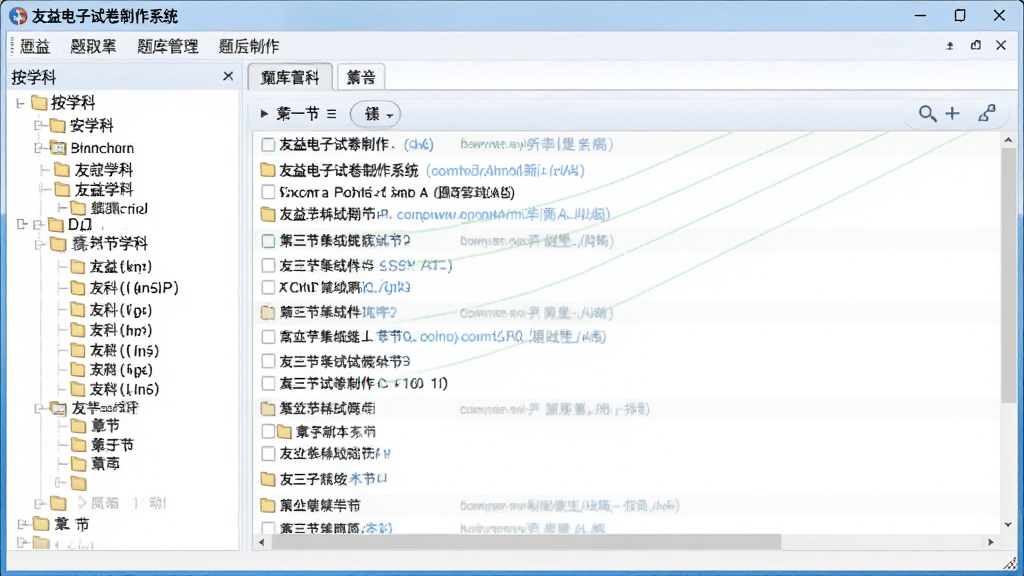Toggle the checkbox of the row ending 100 1)
The image size is (1024, 576).
point(268,383)
